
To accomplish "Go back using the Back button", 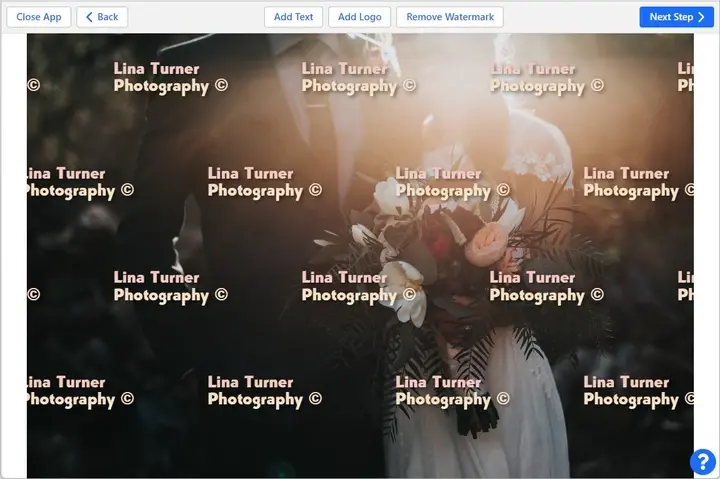I will tap(102, 17).
